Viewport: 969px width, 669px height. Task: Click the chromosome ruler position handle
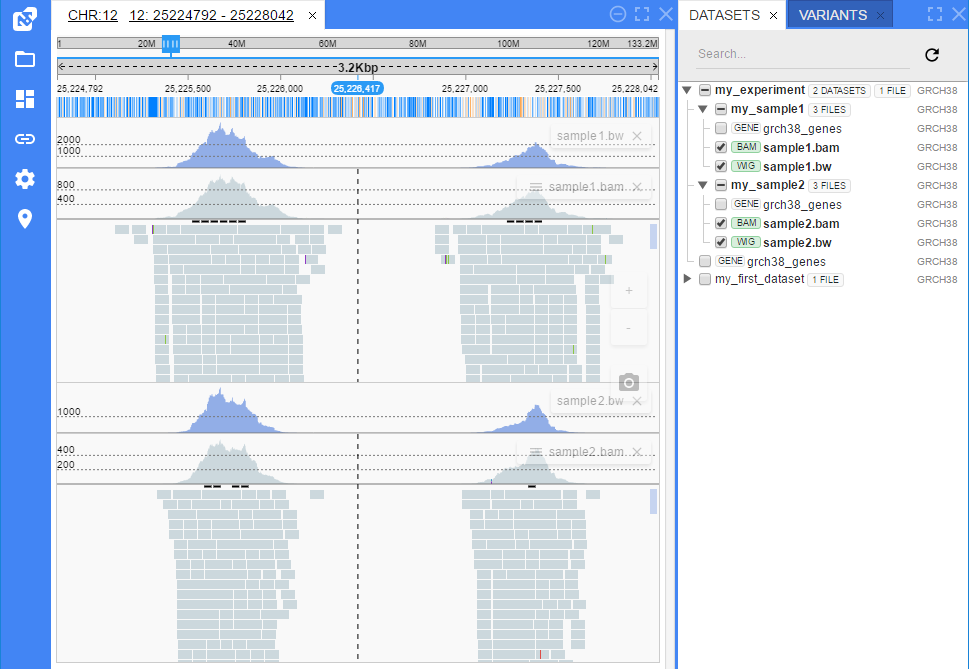click(171, 44)
